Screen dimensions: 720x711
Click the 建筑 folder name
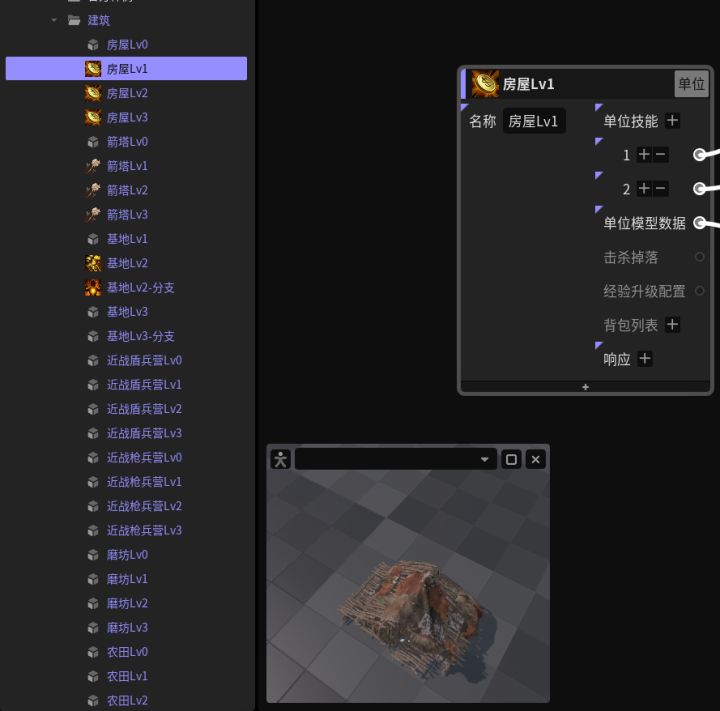point(99,20)
